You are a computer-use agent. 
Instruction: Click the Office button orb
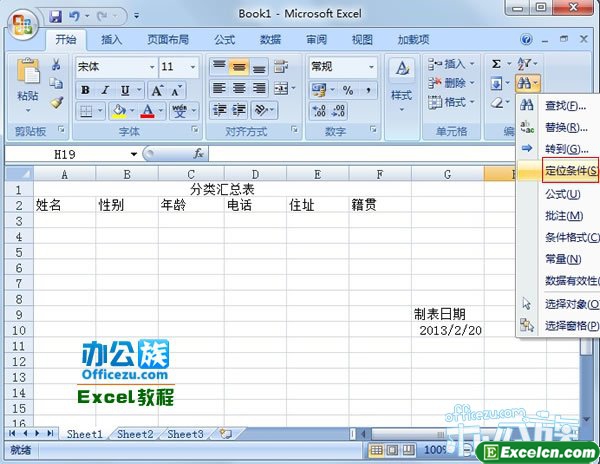[x=23, y=24]
